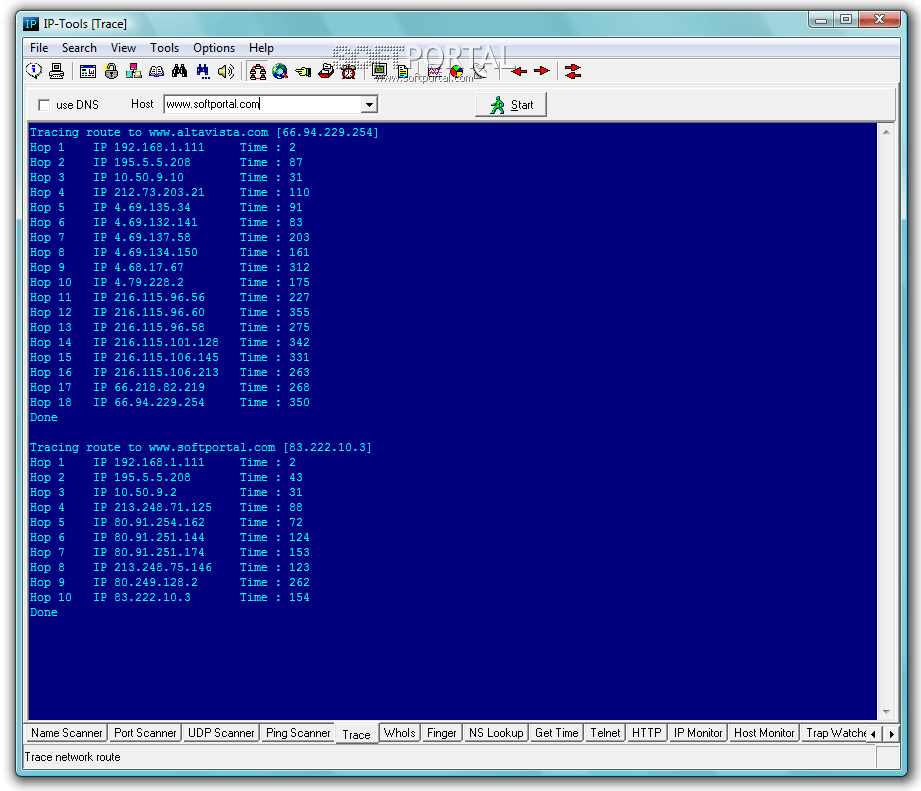This screenshot has height=791, width=921.
Task: Click the yellow document HTTP icon
Action: click(x=403, y=71)
